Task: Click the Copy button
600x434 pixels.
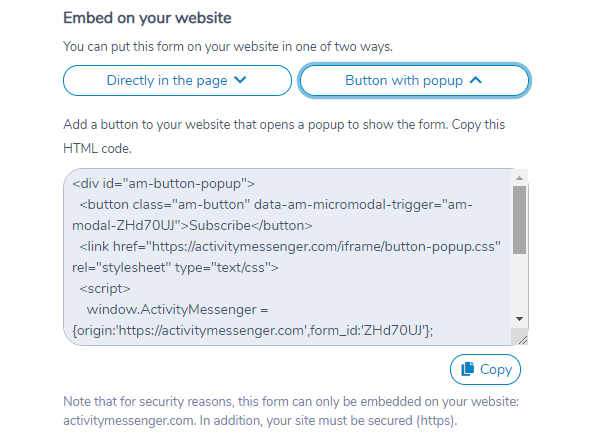Action: (x=485, y=369)
